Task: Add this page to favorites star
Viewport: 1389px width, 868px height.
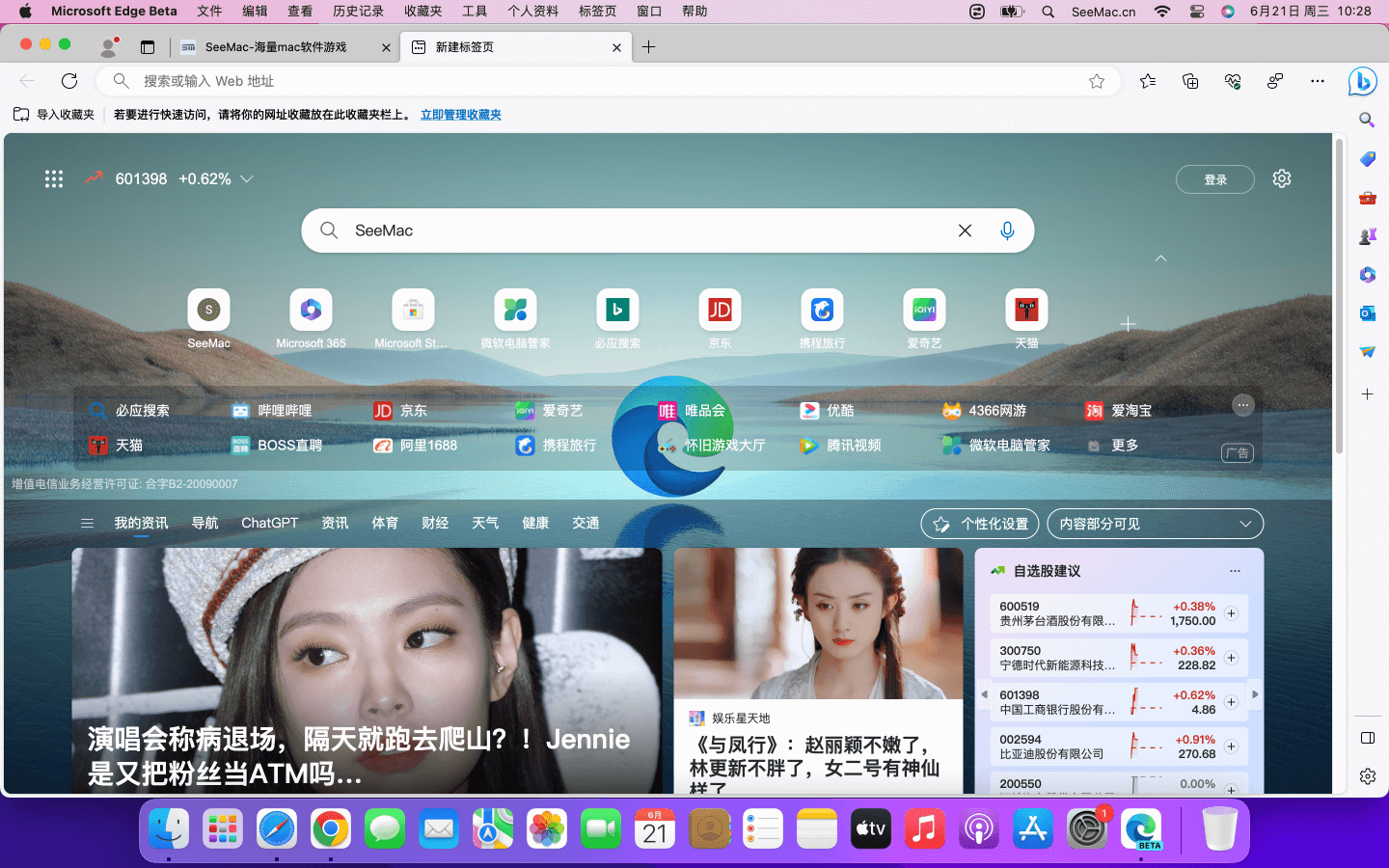Action: 1097,81
